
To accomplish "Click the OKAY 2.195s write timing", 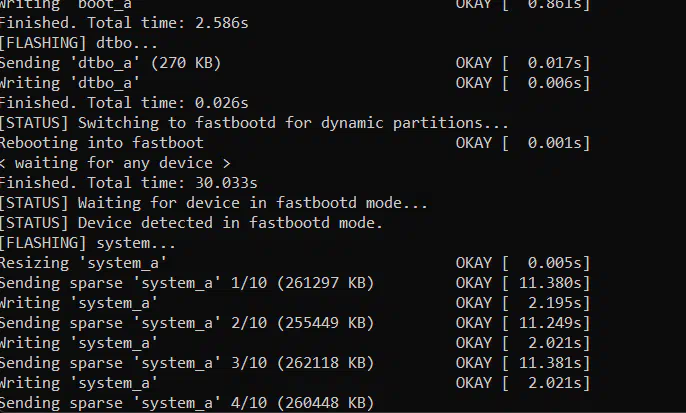I will 523,303.
